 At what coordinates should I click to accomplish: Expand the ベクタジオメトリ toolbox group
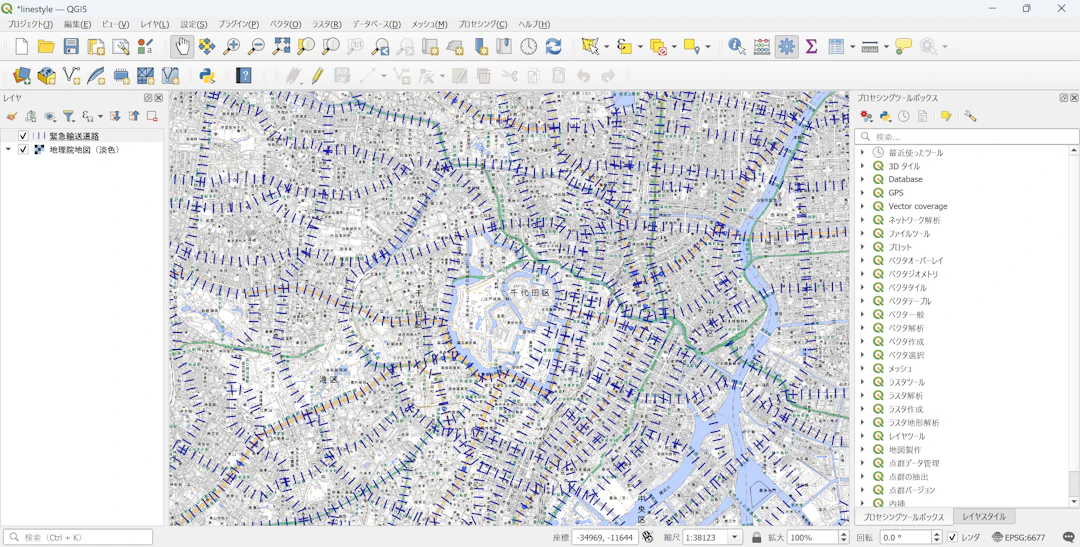(x=863, y=274)
